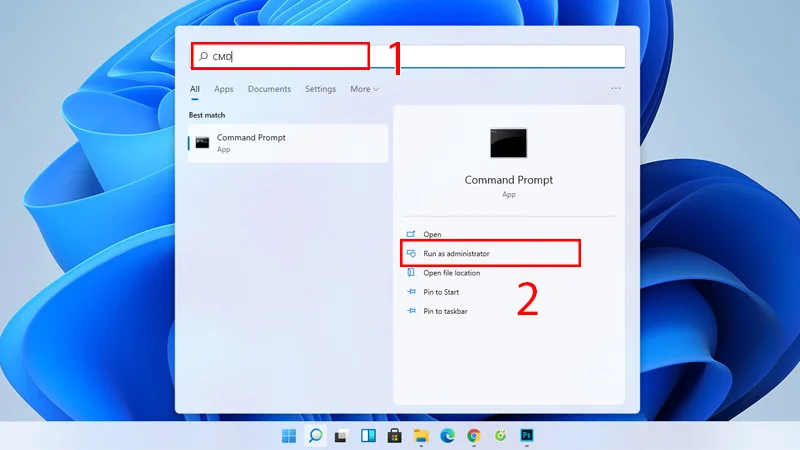Launch Microsoft Store from taskbar
800x450 pixels.
[394, 436]
